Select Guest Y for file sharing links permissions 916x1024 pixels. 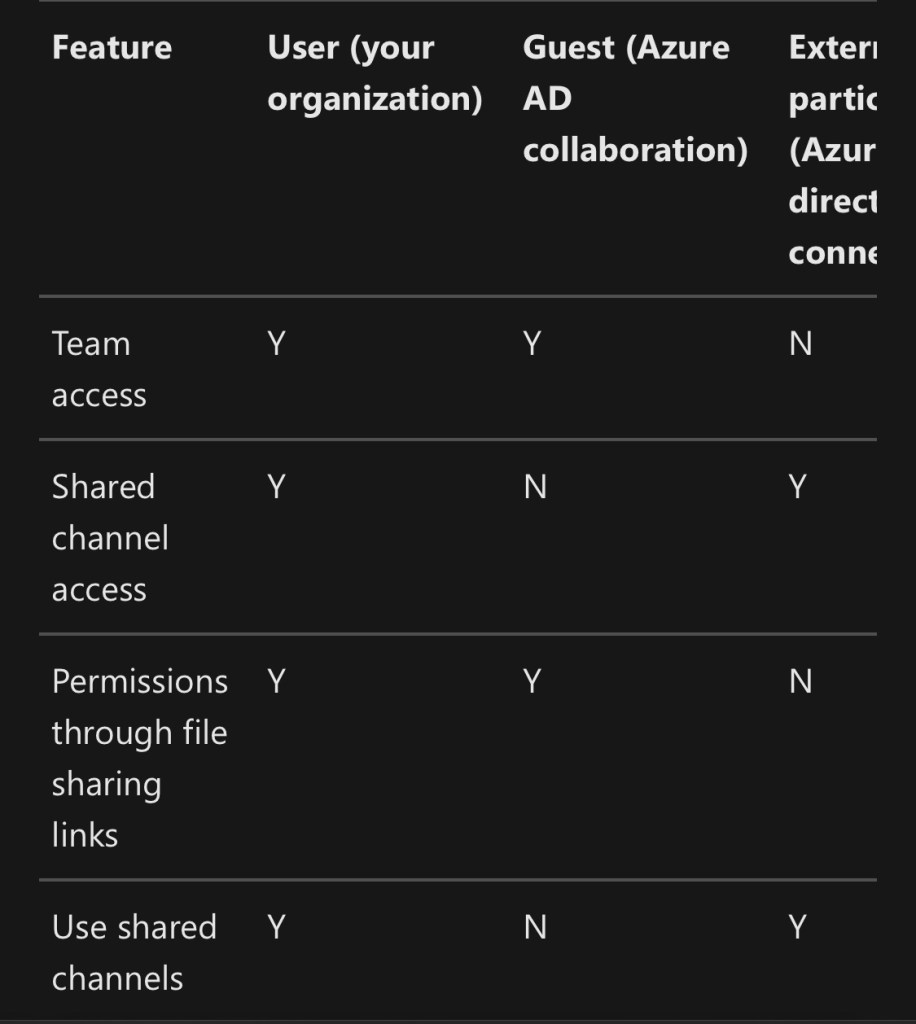[533, 681]
